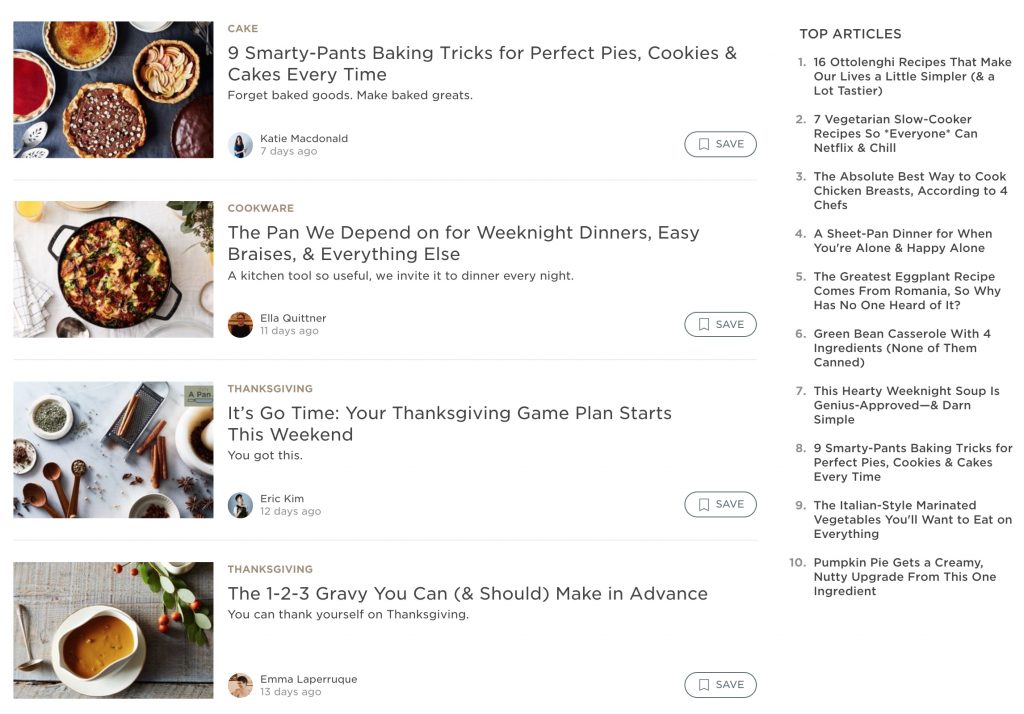The height and width of the screenshot is (714, 1024).
Task: Open the Greatest Eggplant Recipe top article
Action: pyautogui.click(x=906, y=291)
